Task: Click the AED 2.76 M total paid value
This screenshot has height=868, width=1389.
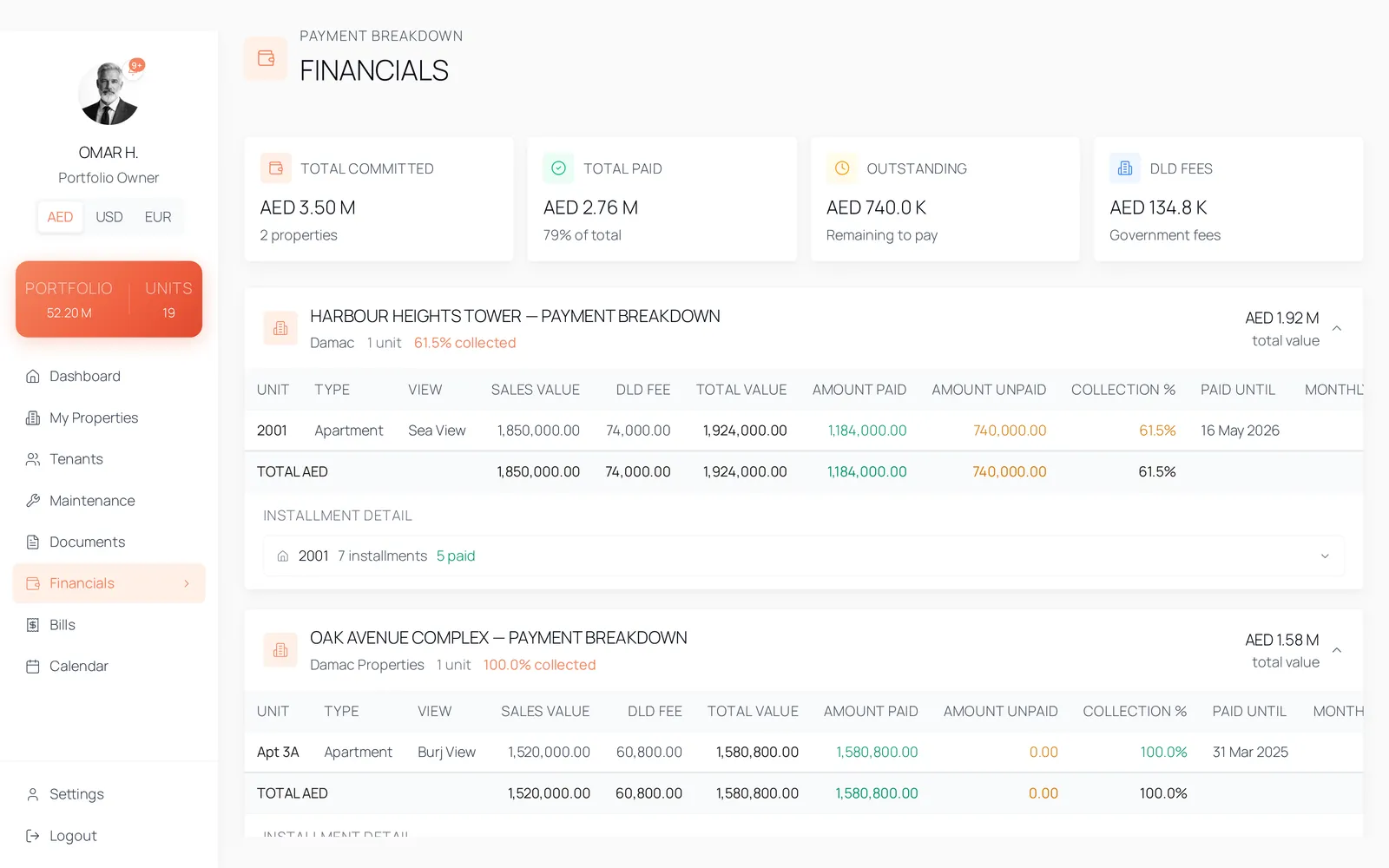Action: (x=590, y=207)
